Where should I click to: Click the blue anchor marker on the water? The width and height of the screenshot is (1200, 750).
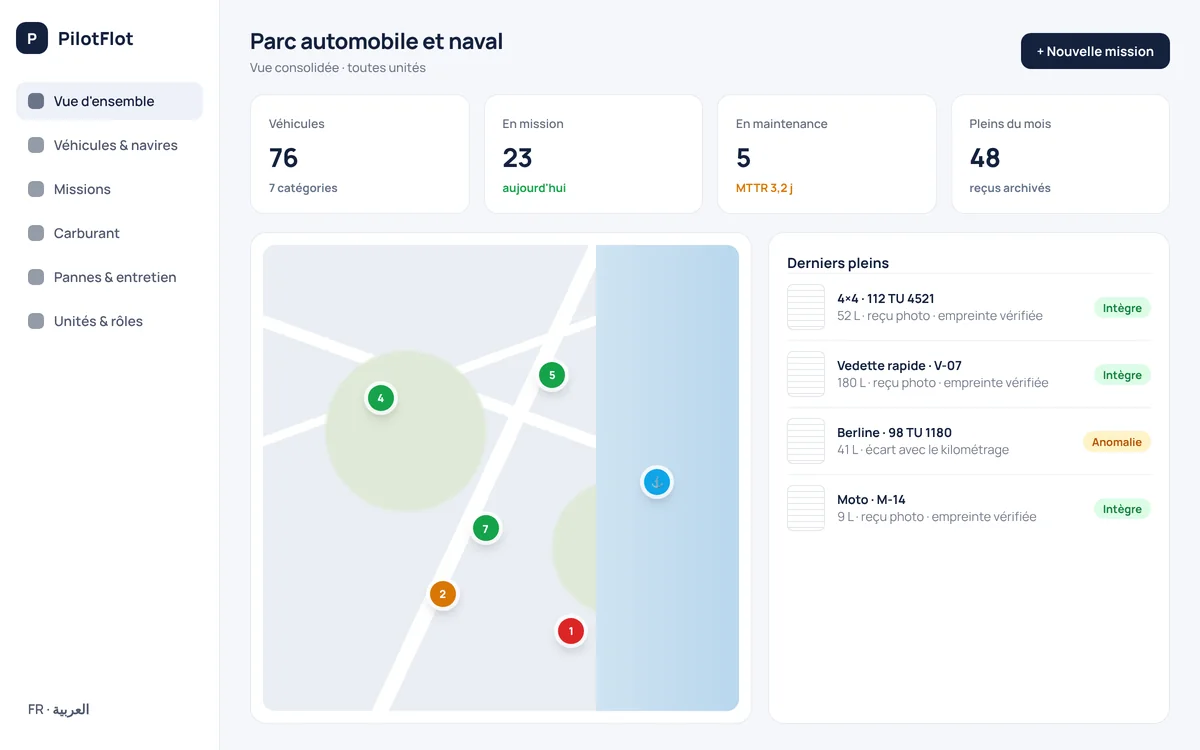(x=656, y=482)
